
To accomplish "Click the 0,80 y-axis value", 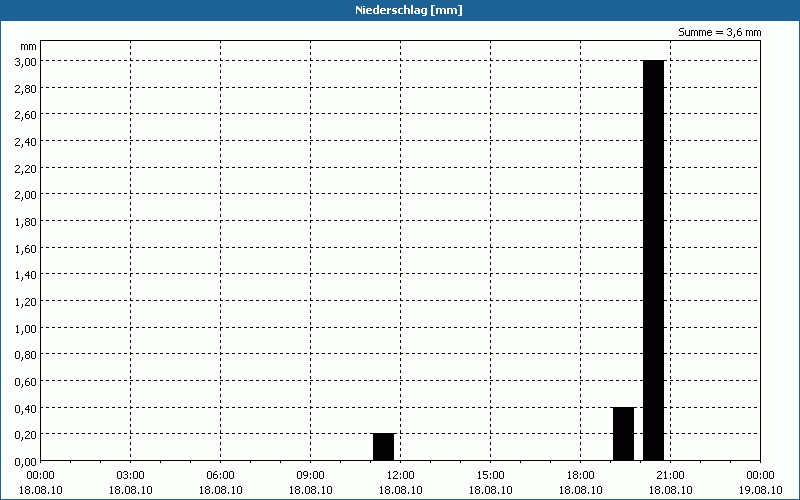I will [x=26, y=355].
